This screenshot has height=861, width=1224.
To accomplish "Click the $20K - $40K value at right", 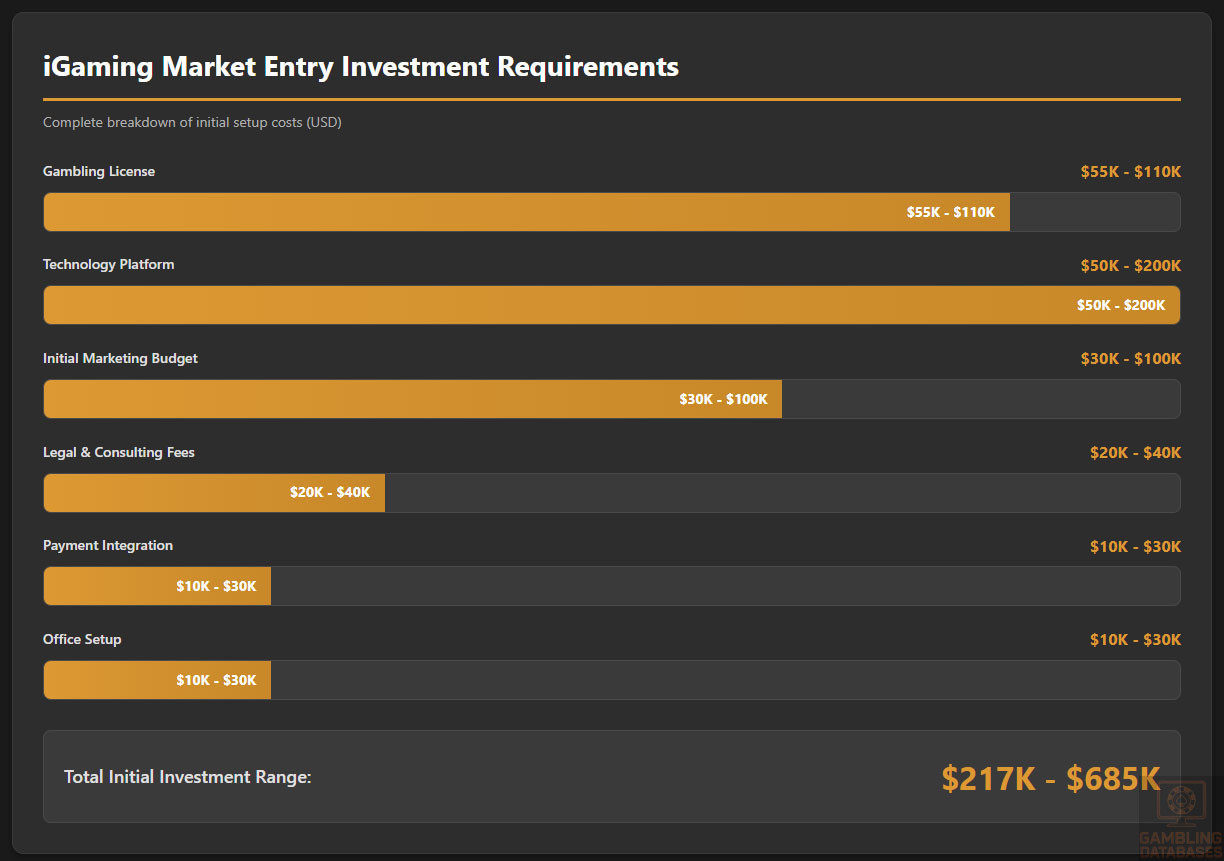I will (1135, 453).
